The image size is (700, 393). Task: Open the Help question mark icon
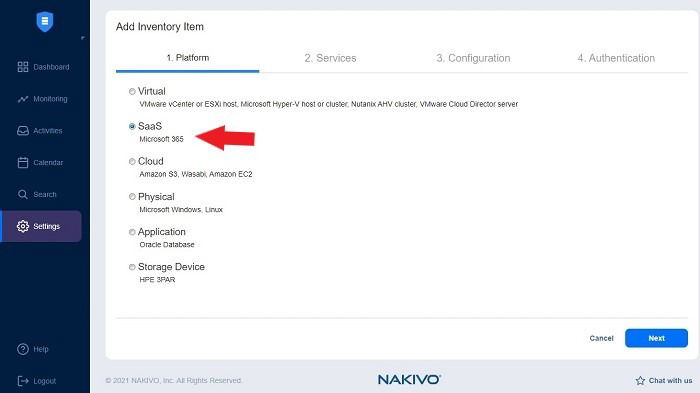[23, 349]
